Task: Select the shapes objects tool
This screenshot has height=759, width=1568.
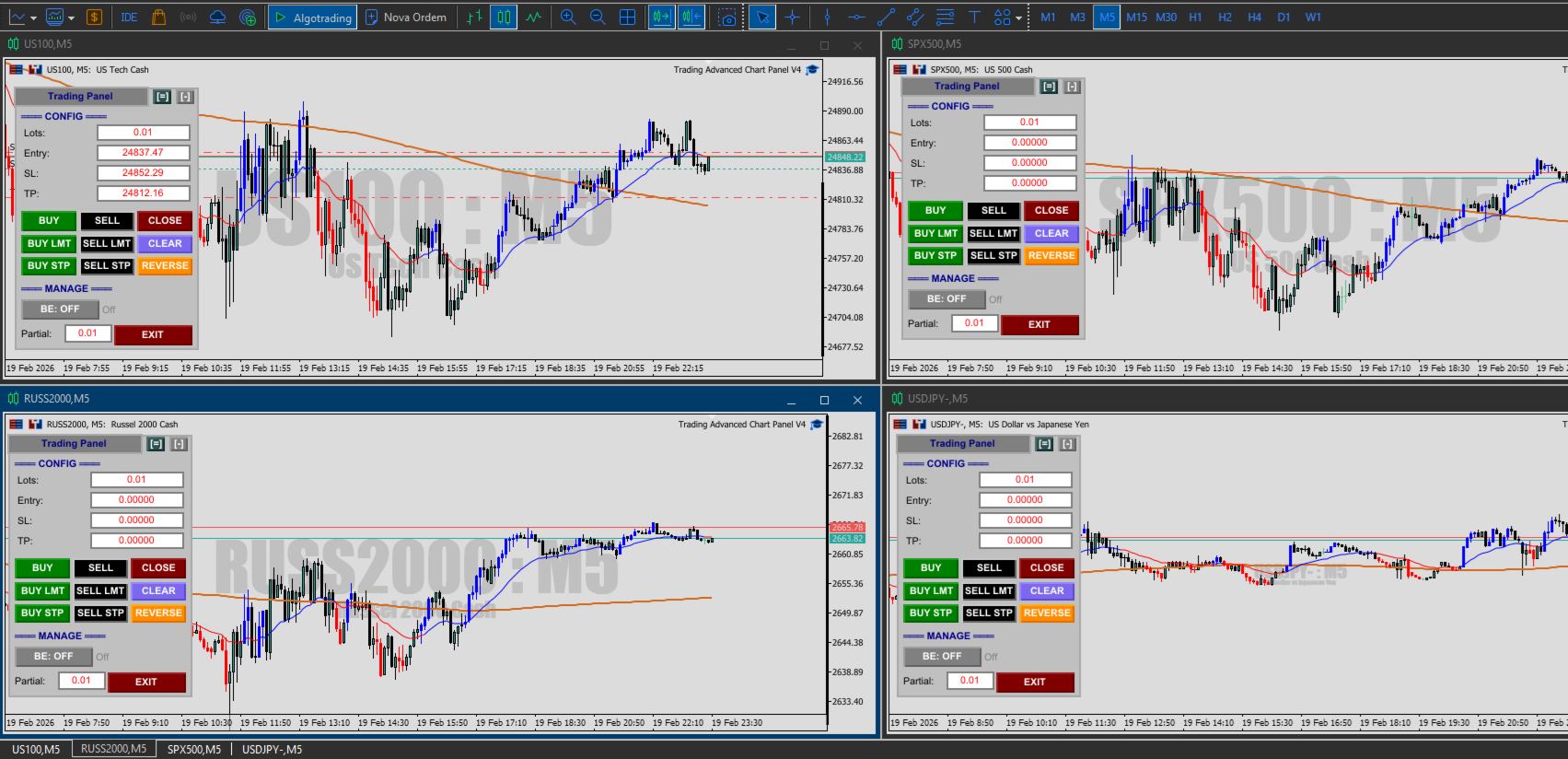Action: pyautogui.click(x=1003, y=18)
